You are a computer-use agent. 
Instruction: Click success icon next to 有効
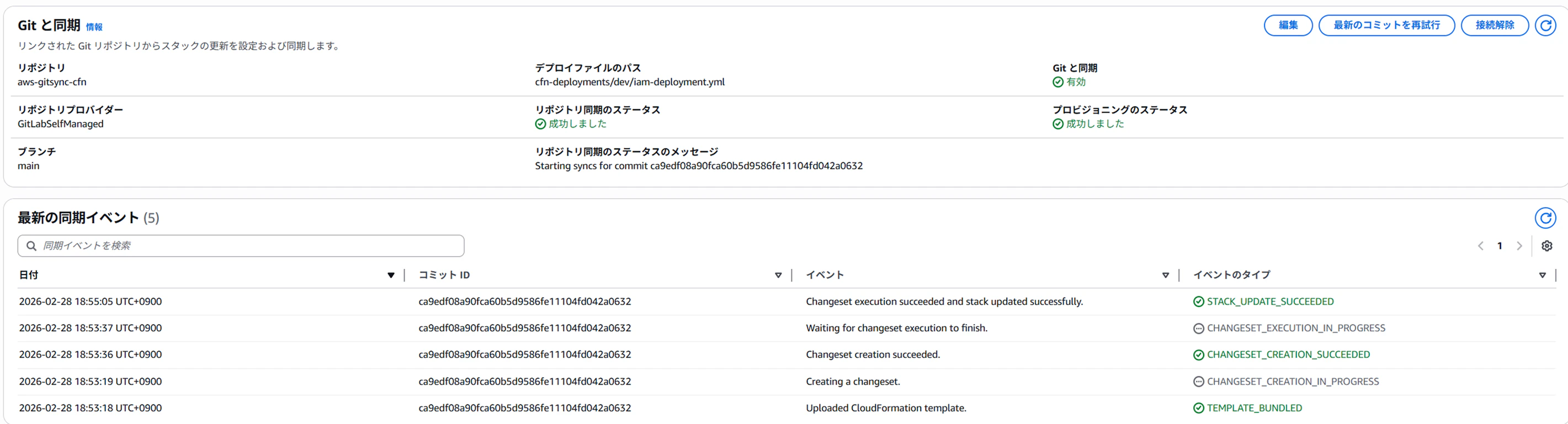coord(1058,82)
